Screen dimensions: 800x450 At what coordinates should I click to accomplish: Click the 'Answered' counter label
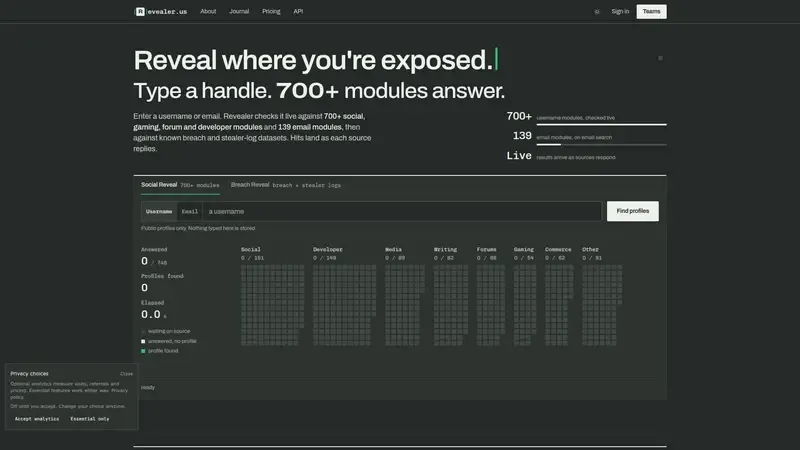point(154,249)
